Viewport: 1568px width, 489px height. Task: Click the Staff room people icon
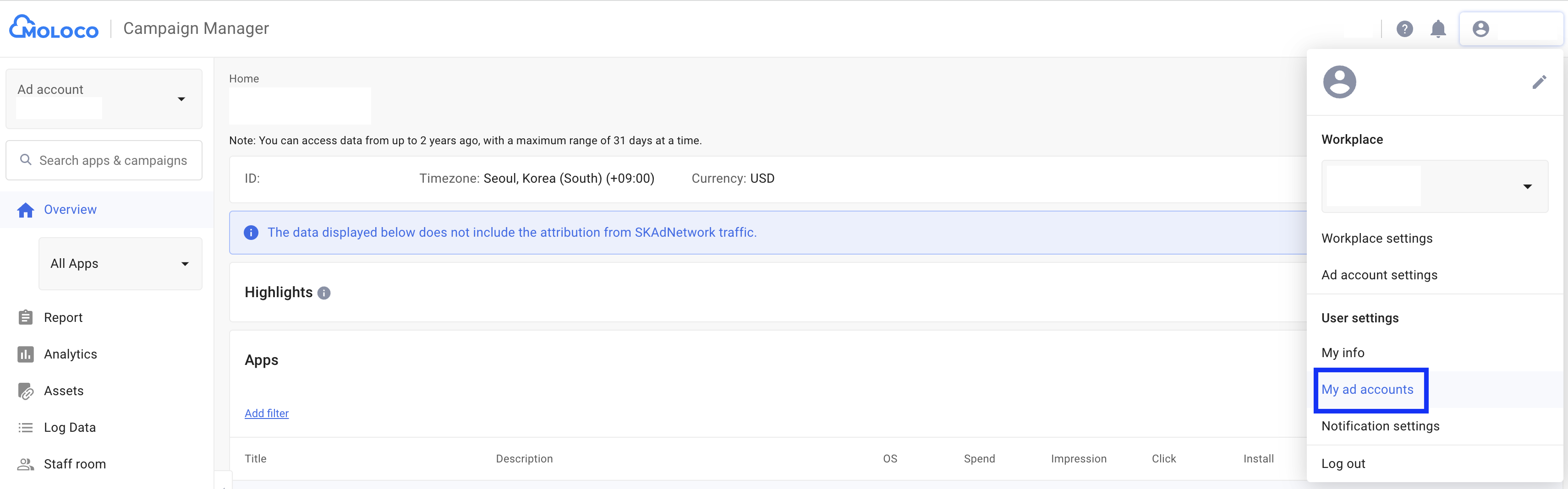(x=26, y=464)
